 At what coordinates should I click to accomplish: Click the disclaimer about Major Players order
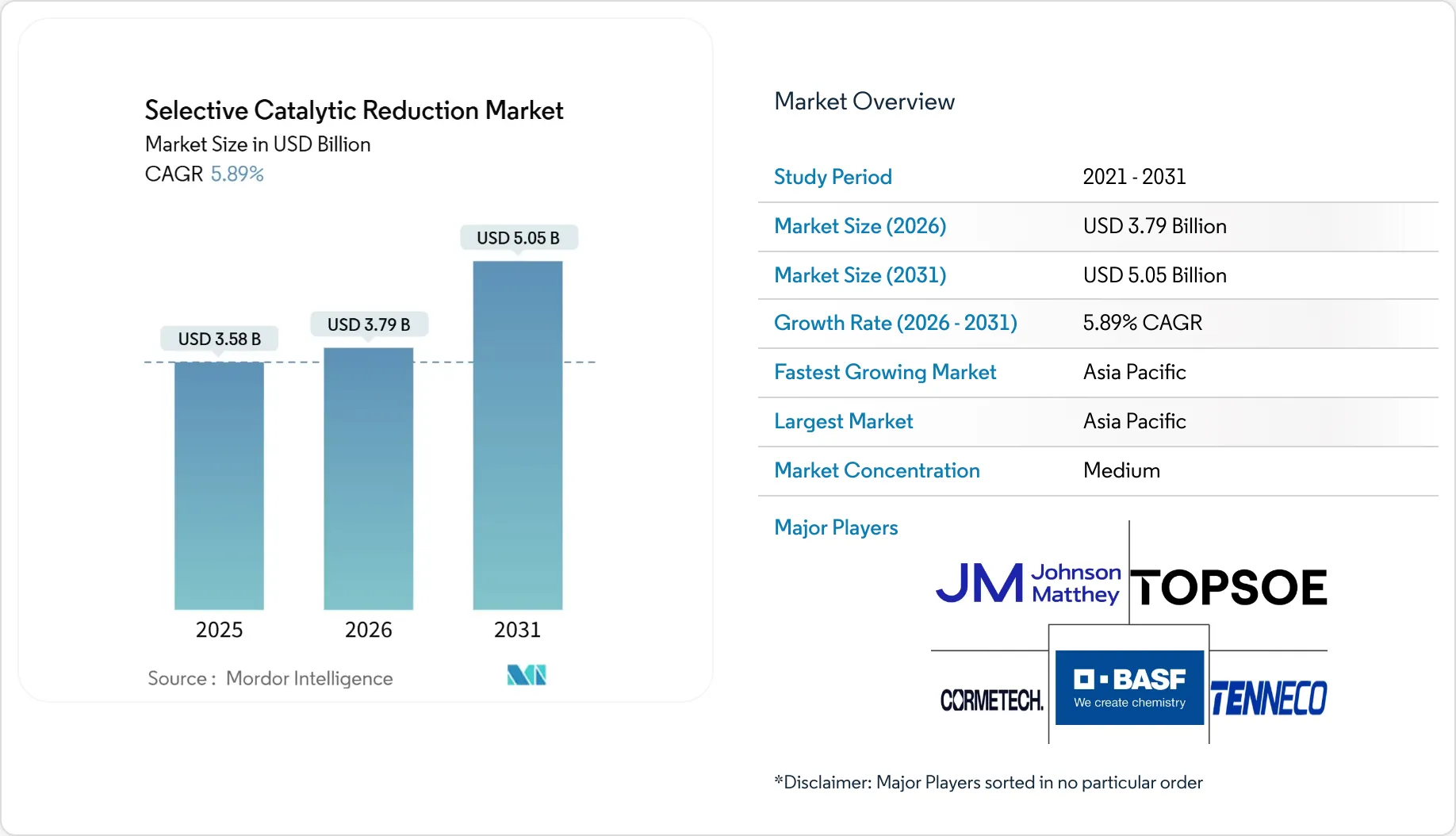pos(988,782)
